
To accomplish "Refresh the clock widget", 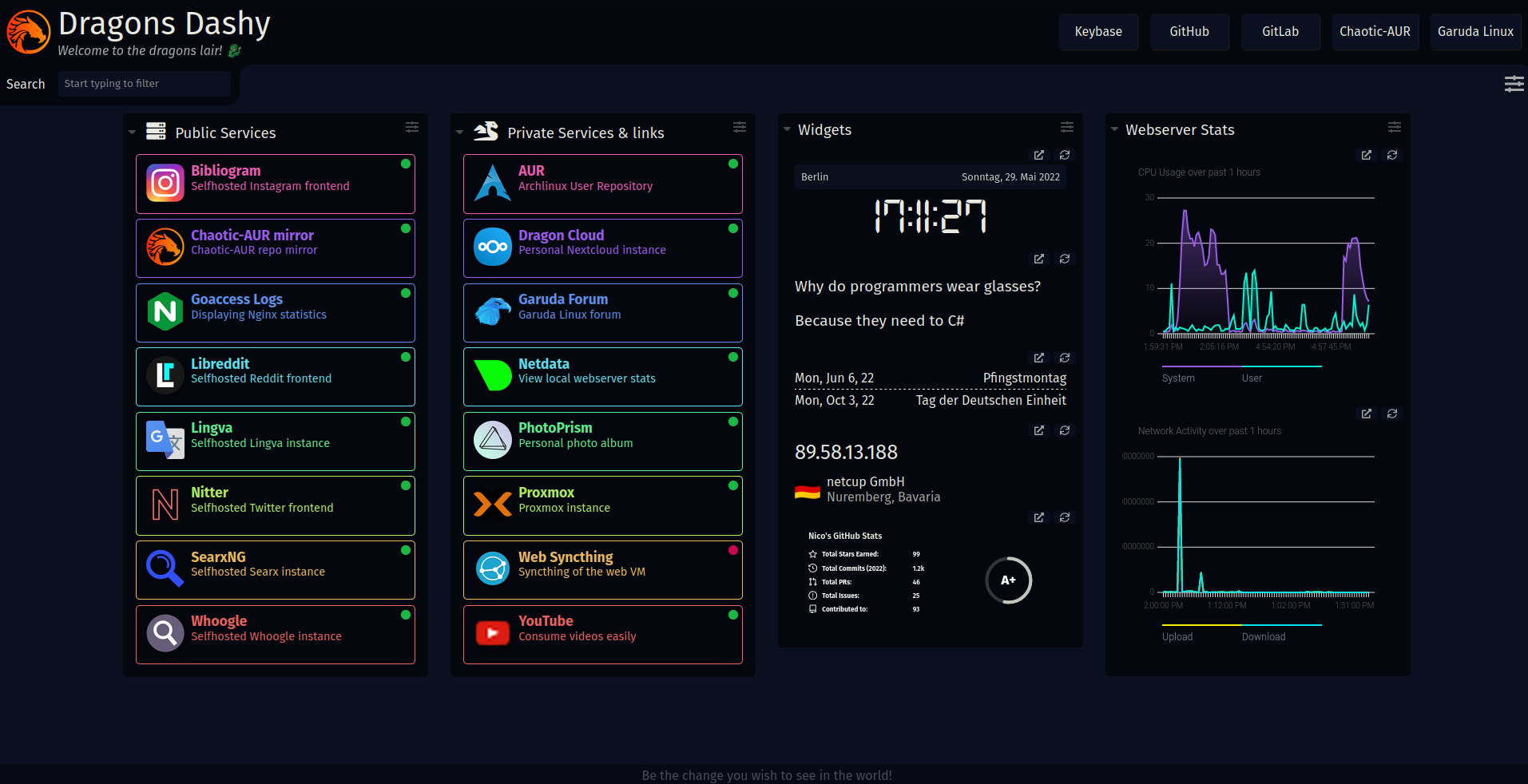I will point(1065,155).
